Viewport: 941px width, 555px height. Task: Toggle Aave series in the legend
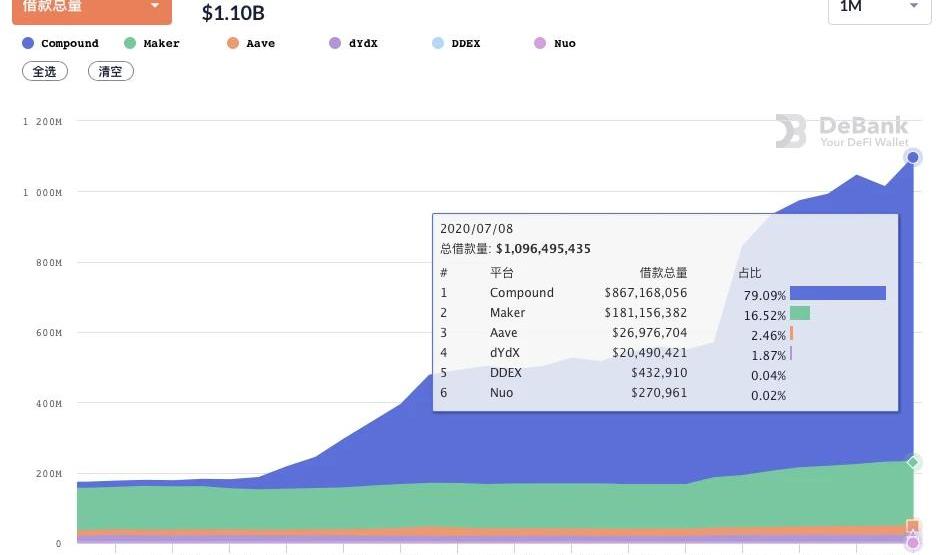pyautogui.click(x=251, y=43)
